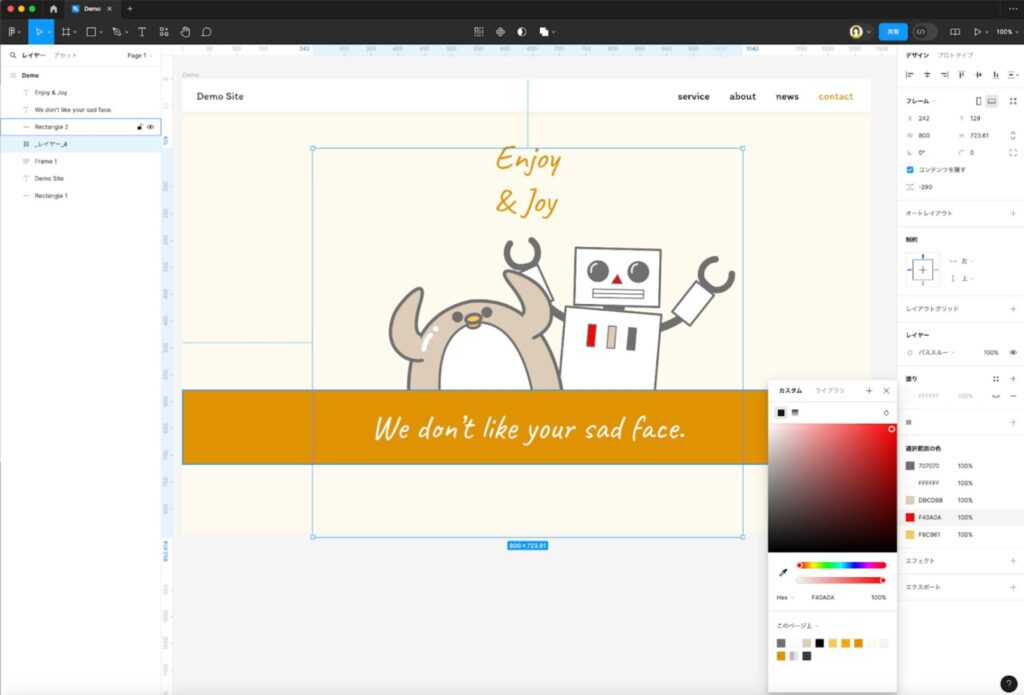Add a layout grid with plus button
Image resolution: width=1024 pixels, height=695 pixels.
coord(1013,309)
